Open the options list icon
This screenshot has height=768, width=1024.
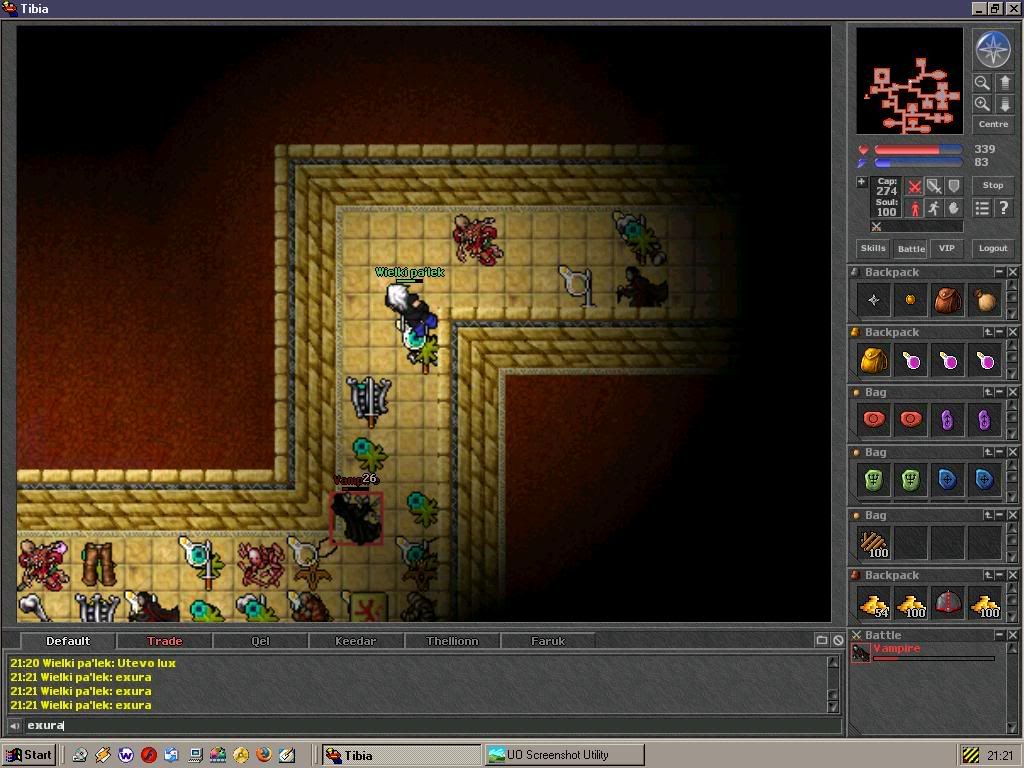[x=982, y=208]
